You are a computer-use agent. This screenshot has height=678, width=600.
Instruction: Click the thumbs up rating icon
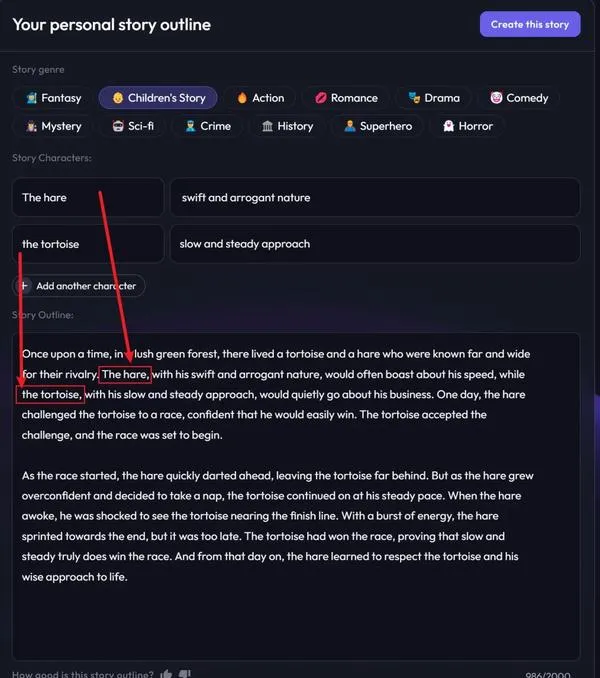166,674
